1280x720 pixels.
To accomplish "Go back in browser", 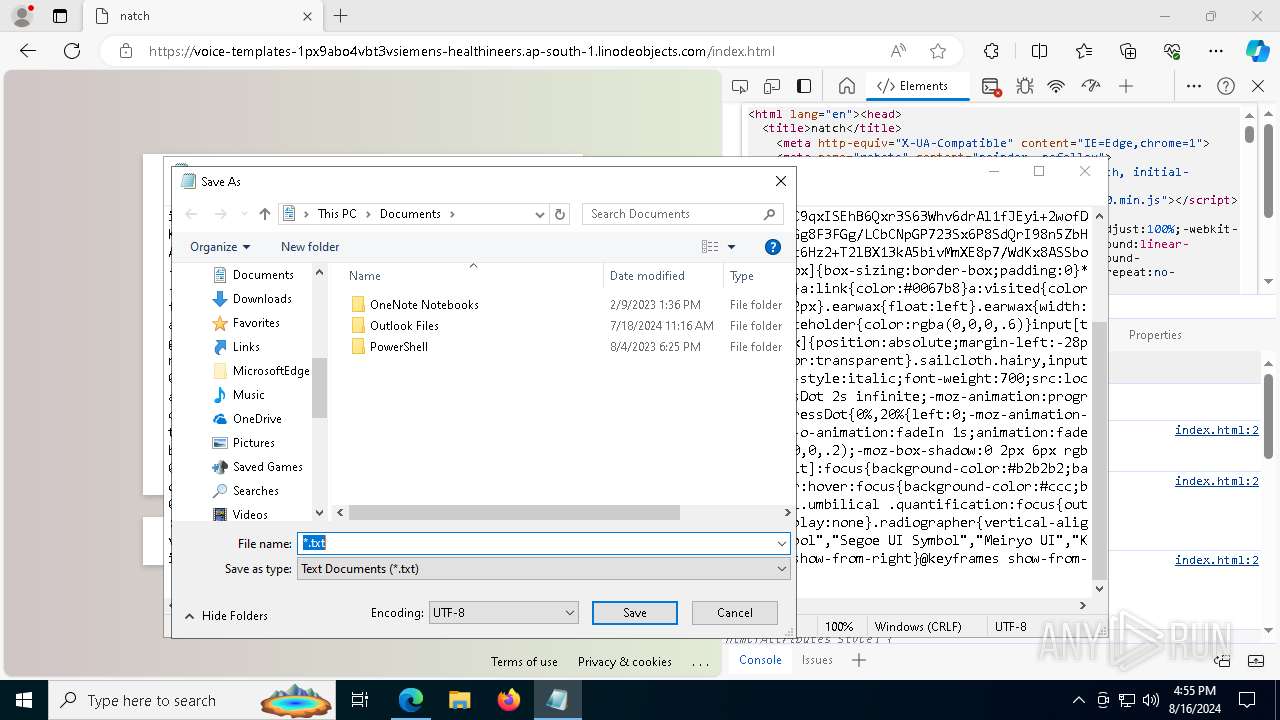I will click(28, 51).
